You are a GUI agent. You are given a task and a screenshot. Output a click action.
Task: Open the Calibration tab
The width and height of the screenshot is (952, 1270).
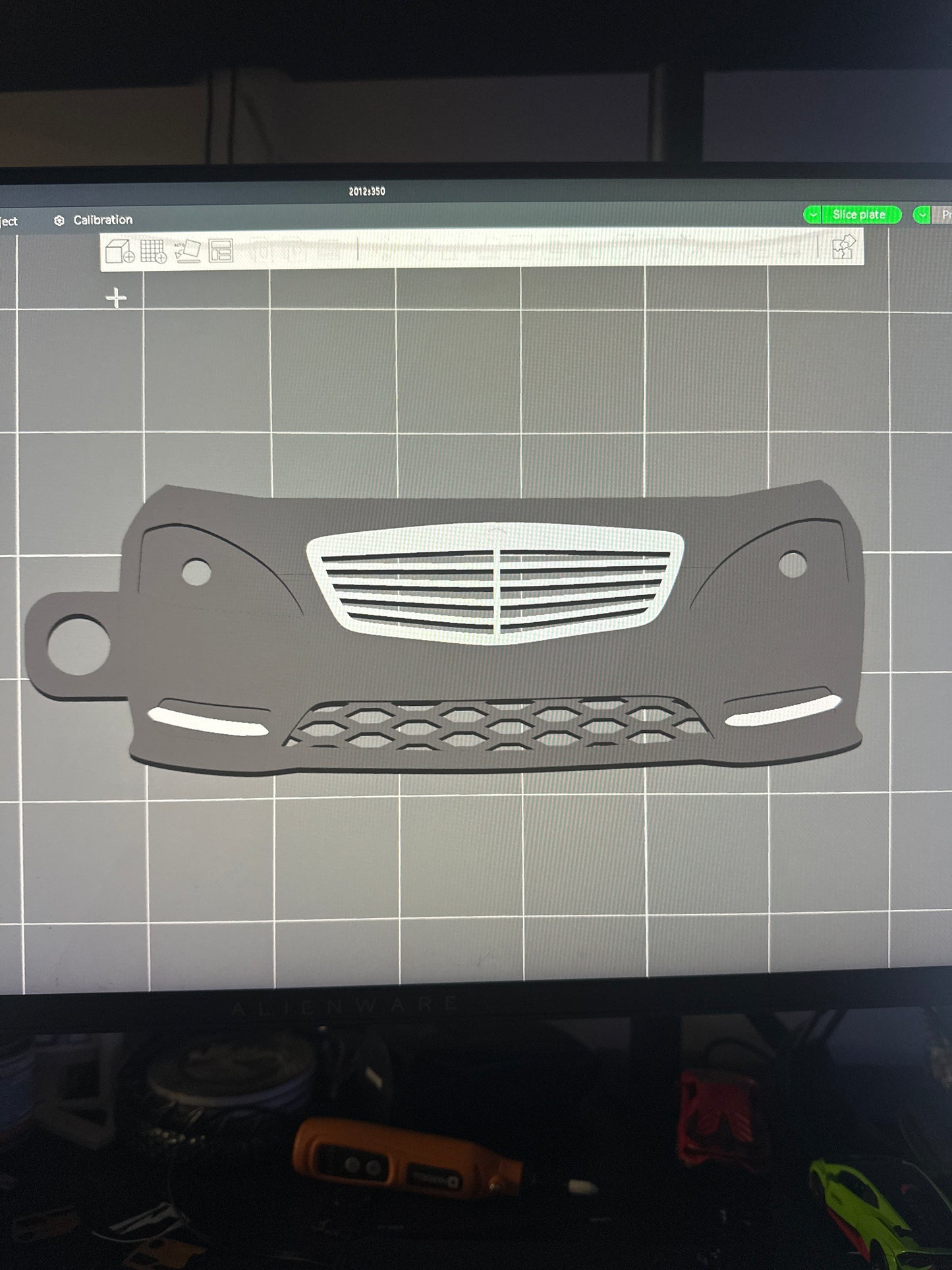[x=94, y=220]
